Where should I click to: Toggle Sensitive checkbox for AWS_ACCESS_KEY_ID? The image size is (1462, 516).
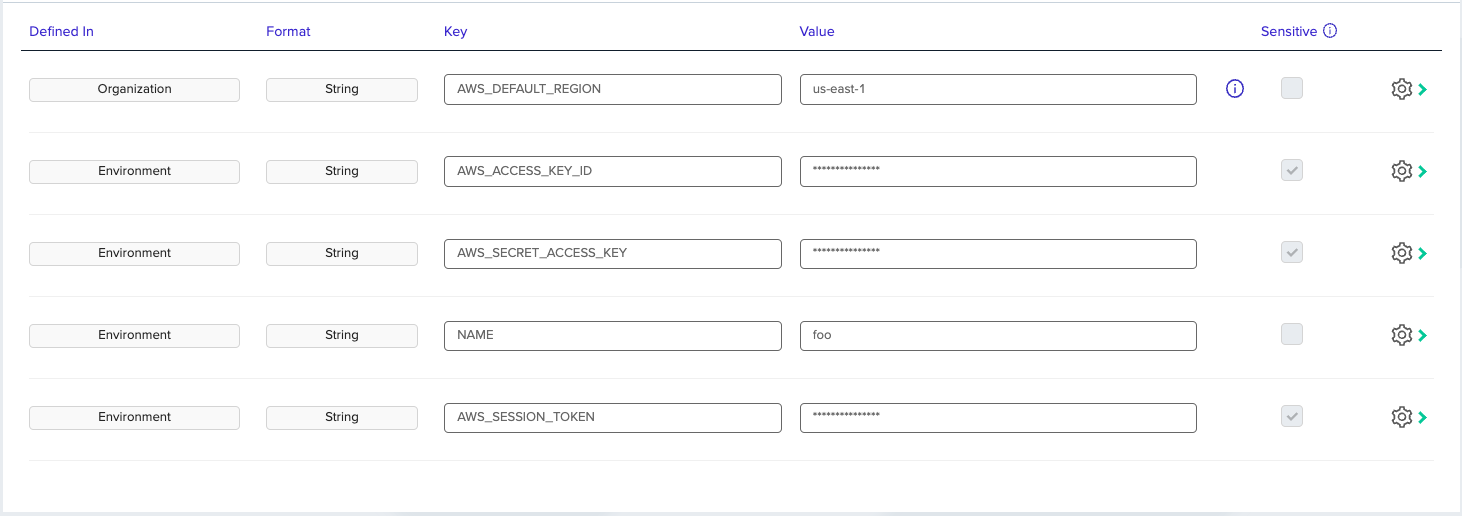[1292, 170]
